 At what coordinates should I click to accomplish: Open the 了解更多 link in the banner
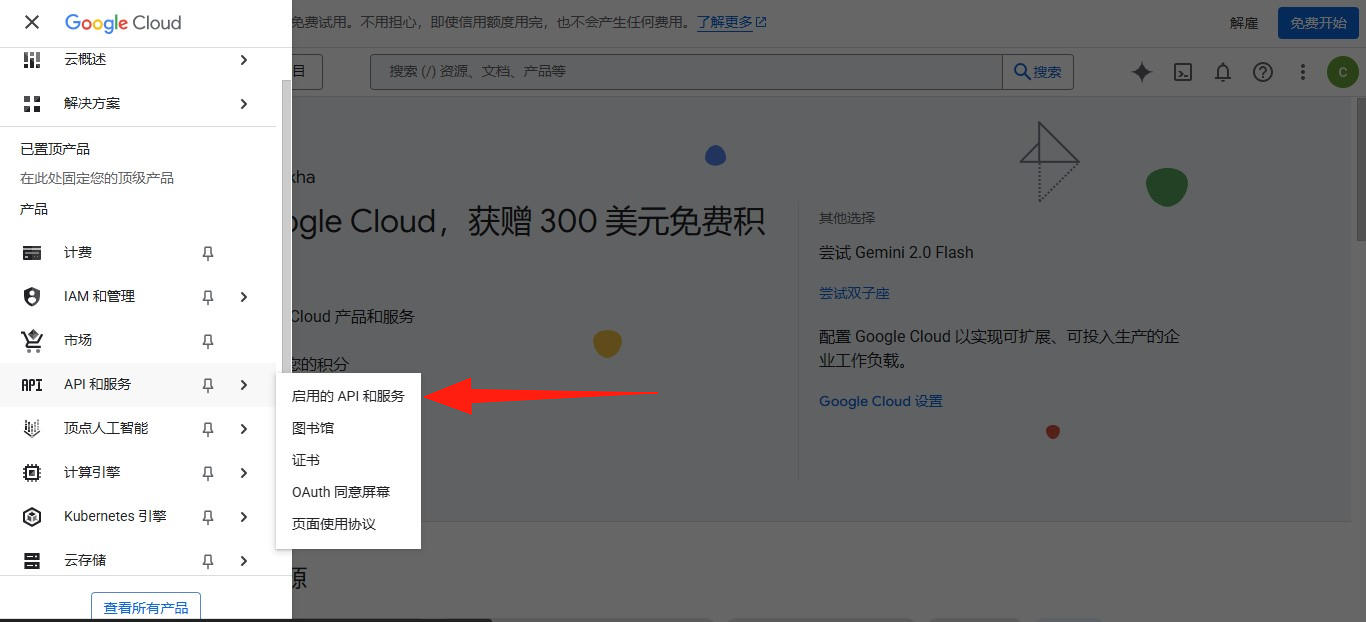724,21
